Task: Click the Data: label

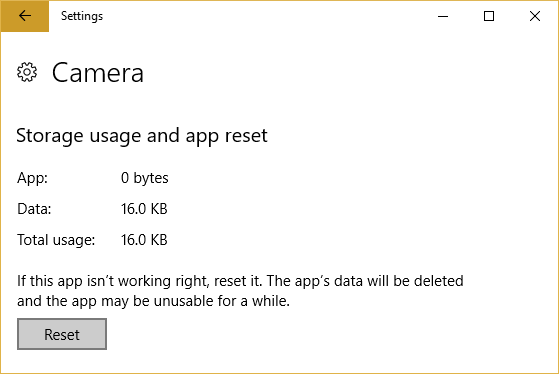Action: coord(34,209)
